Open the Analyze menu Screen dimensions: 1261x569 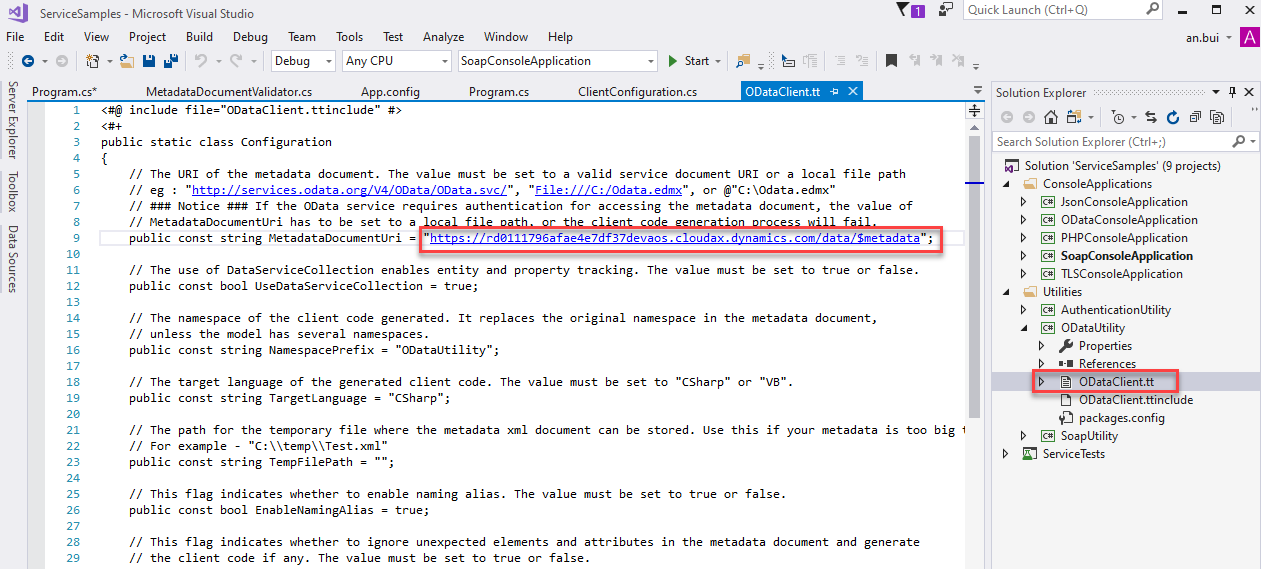coord(443,37)
